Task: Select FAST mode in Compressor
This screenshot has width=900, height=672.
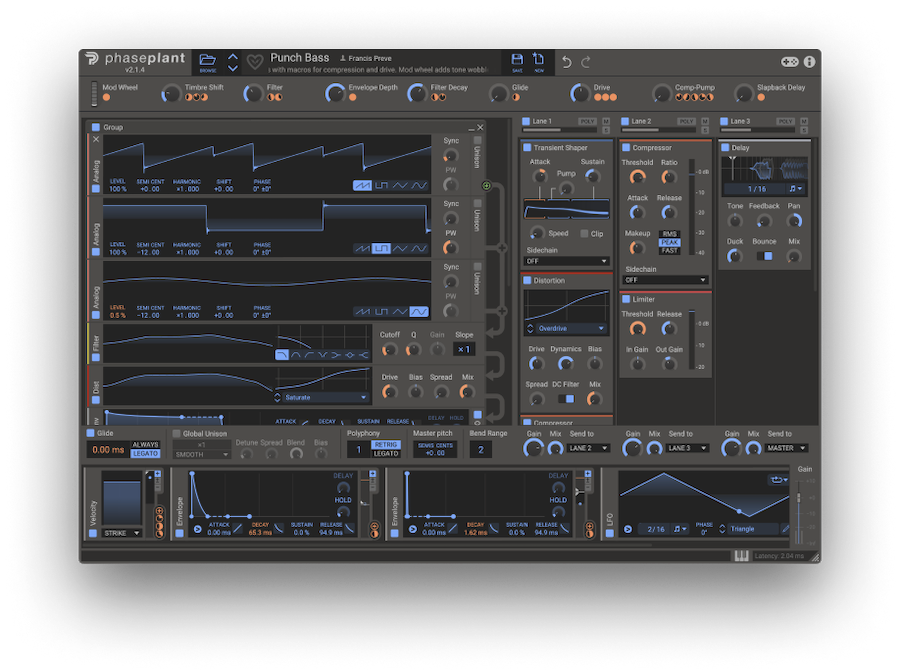Action: pyautogui.click(x=669, y=251)
